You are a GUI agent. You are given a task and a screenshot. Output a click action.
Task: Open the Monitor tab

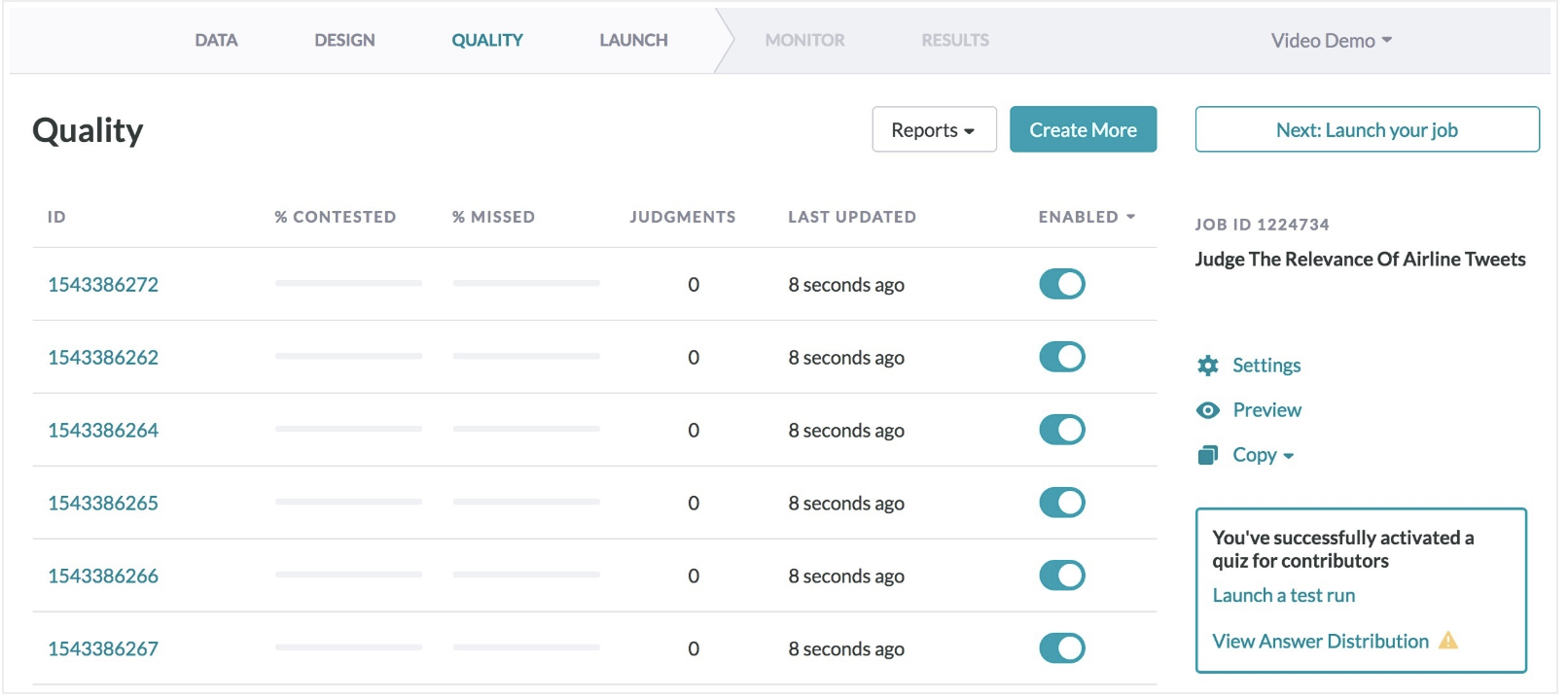tap(804, 40)
